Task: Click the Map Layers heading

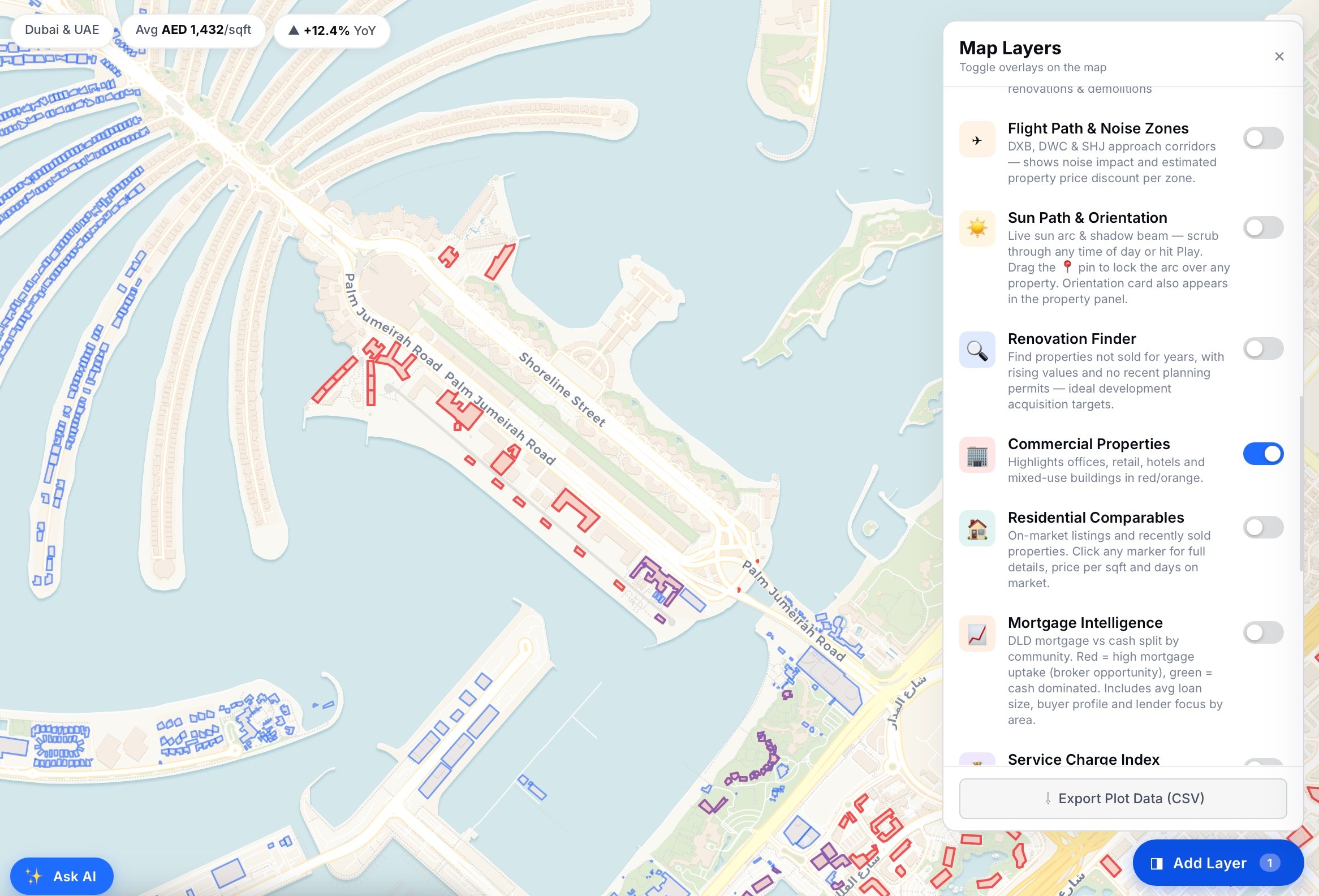Action: 1010,48
